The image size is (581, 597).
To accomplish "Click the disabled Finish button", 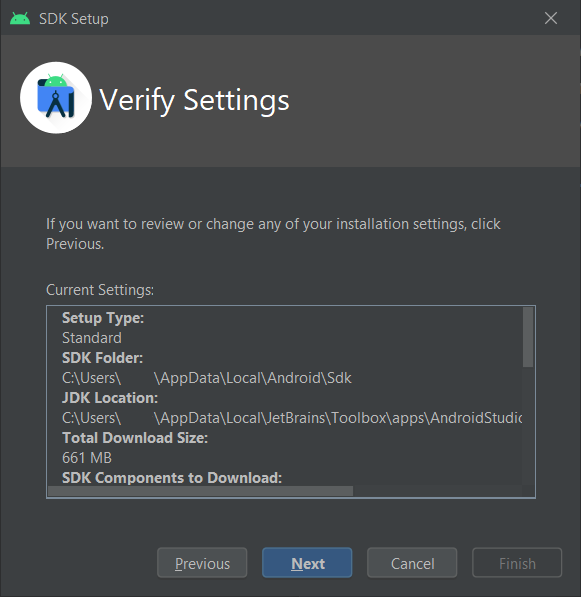I will [x=517, y=563].
